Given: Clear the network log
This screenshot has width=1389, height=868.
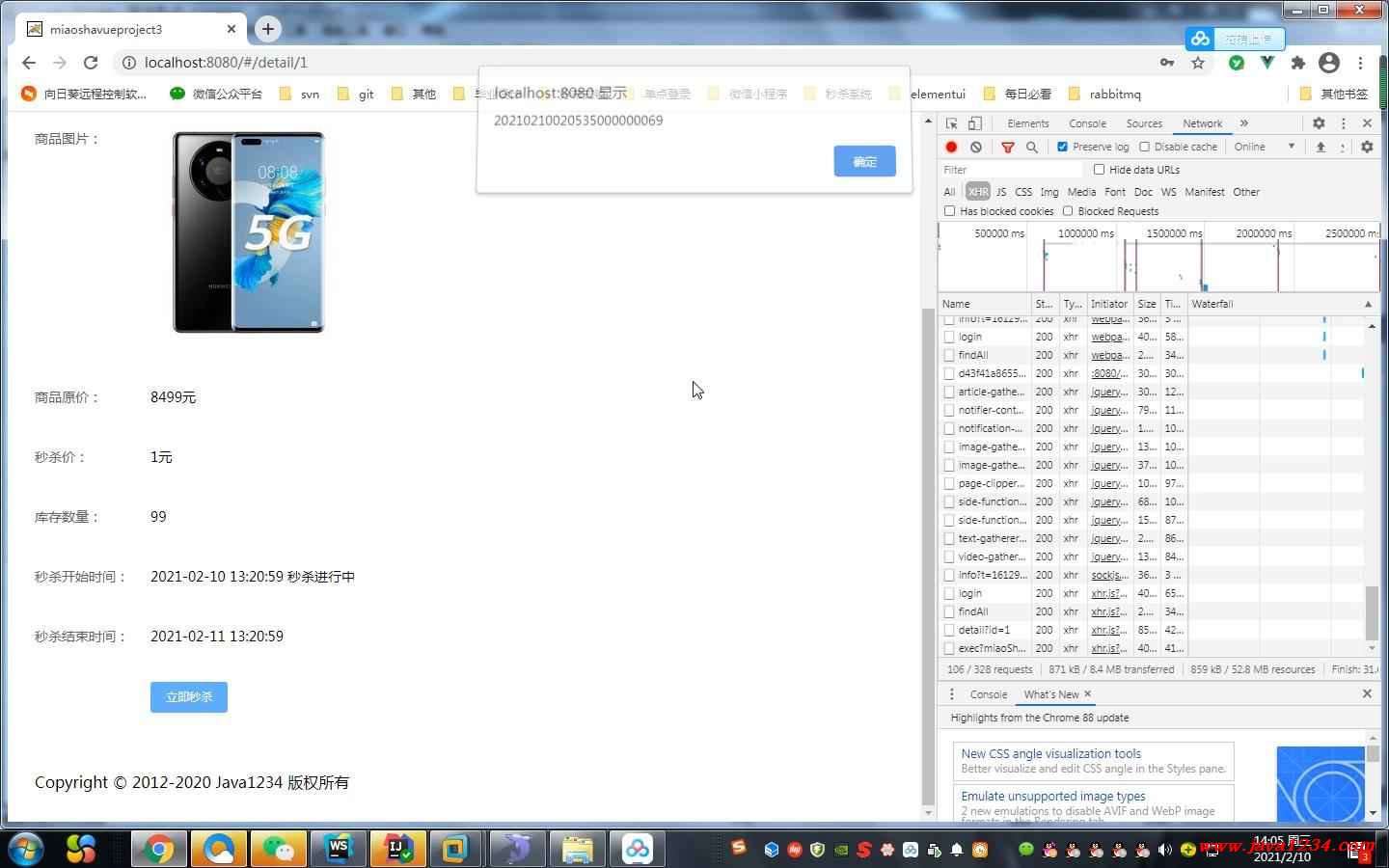Looking at the screenshot, I should pyautogui.click(x=976, y=147).
